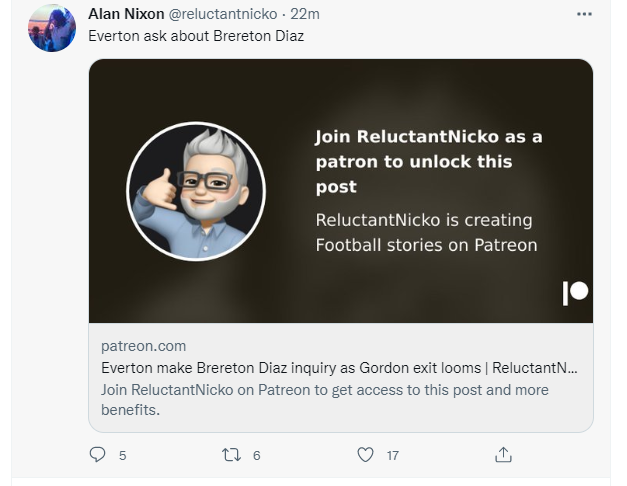Like the tweet with heart icon
627x486 pixels.
[365, 455]
